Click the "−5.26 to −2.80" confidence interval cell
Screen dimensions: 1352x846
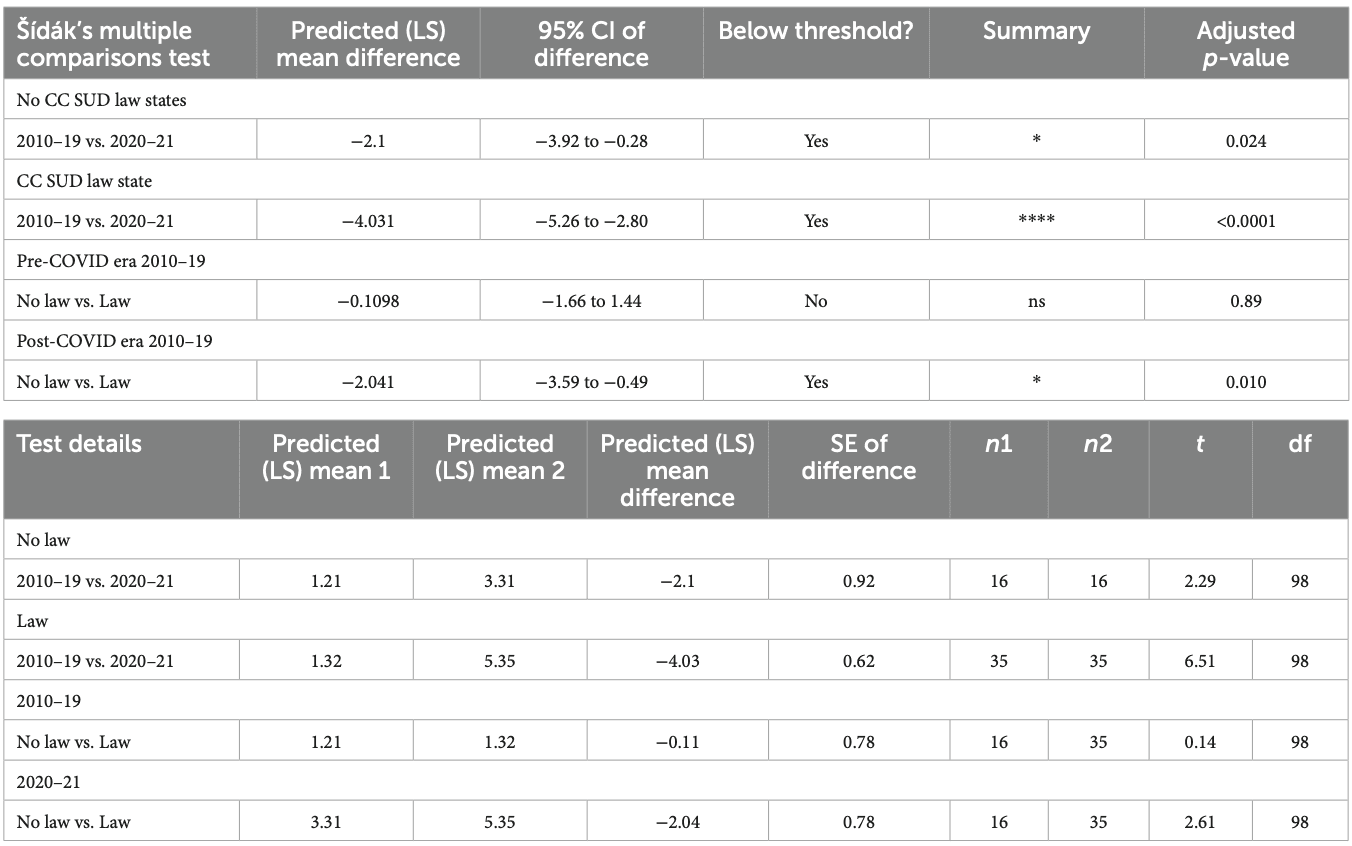tap(590, 221)
